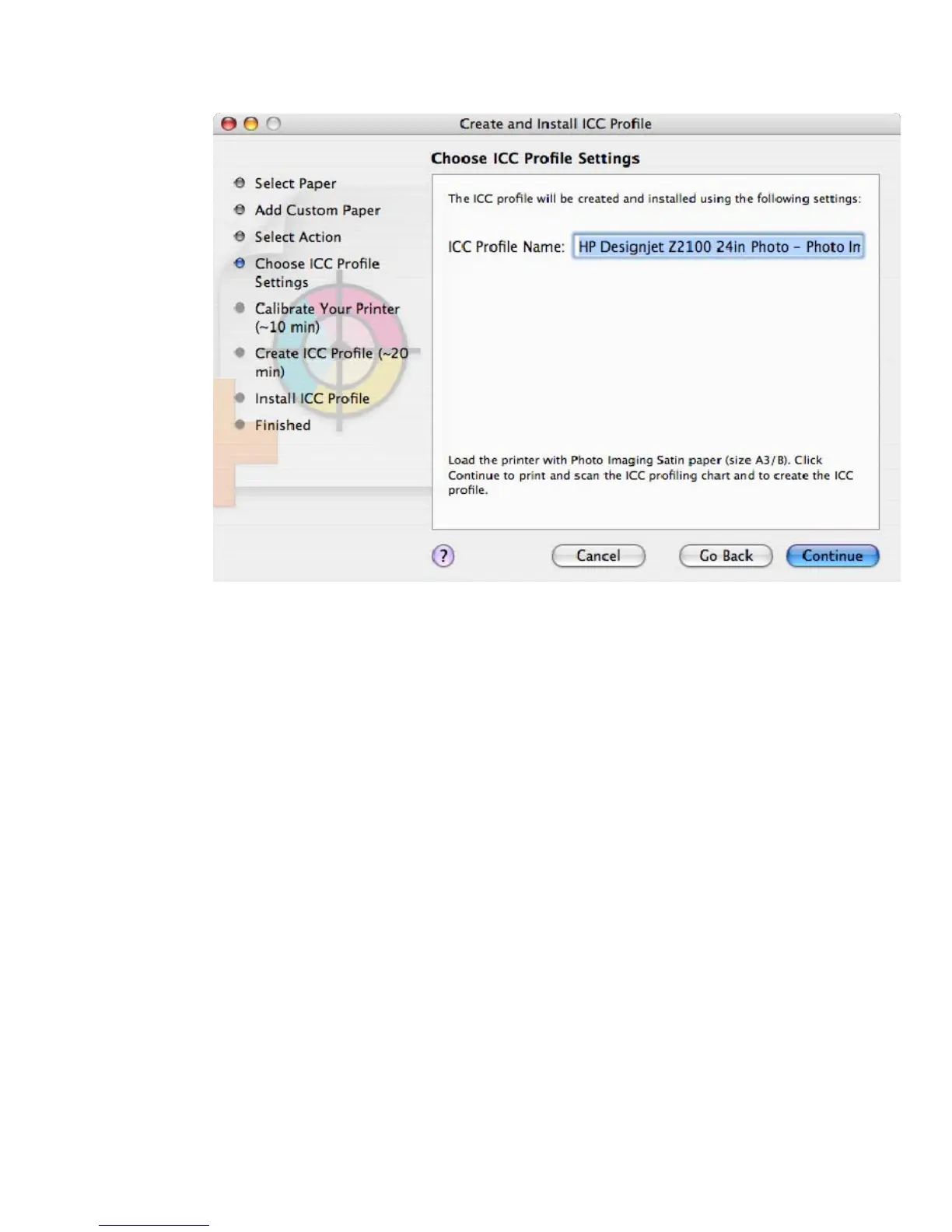This screenshot has width=952, height=1232.
Task: Click the Select Action step bullet
Action: pos(240,236)
